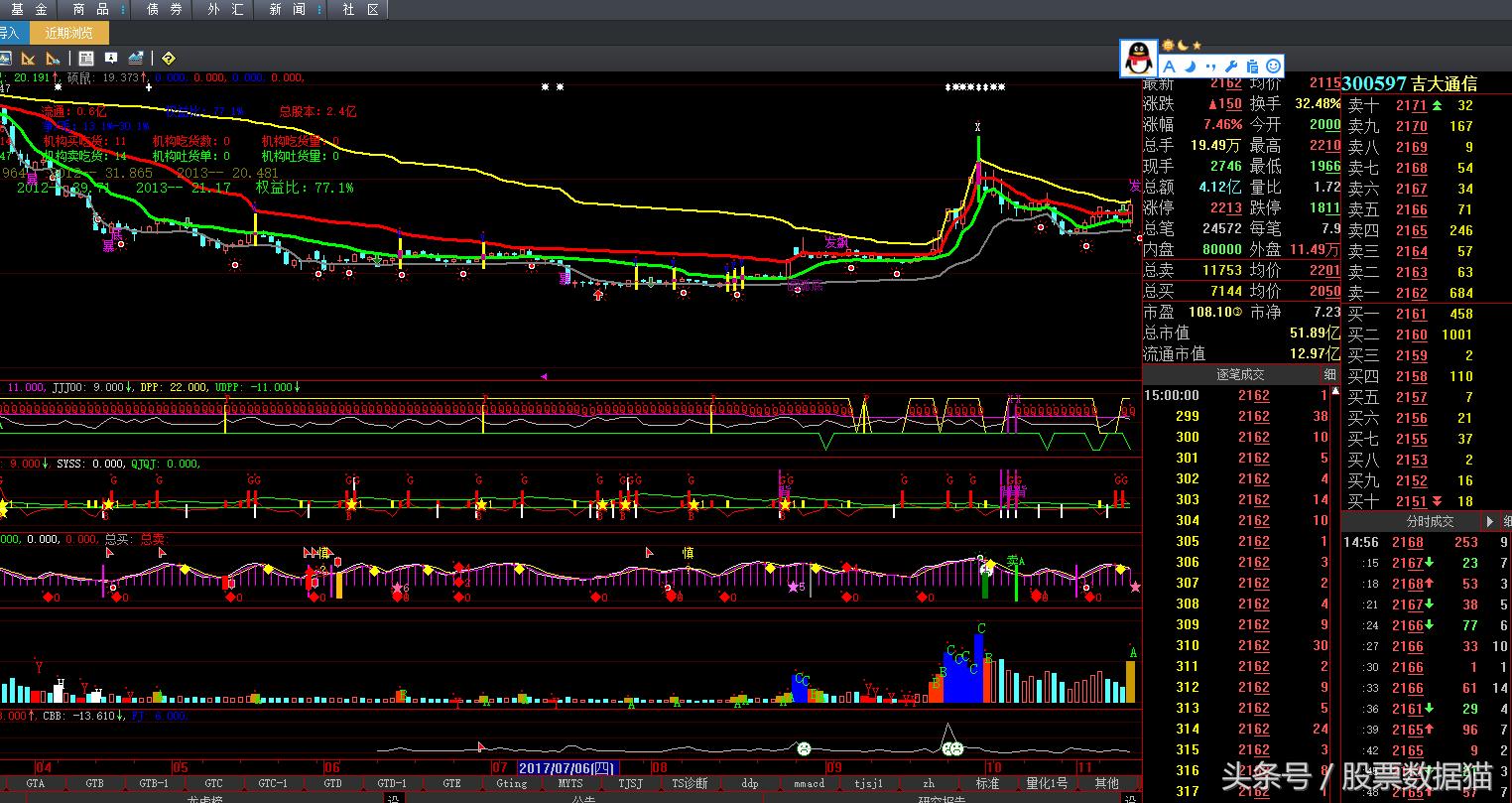Open the 基金 menu

pyautogui.click(x=29, y=9)
